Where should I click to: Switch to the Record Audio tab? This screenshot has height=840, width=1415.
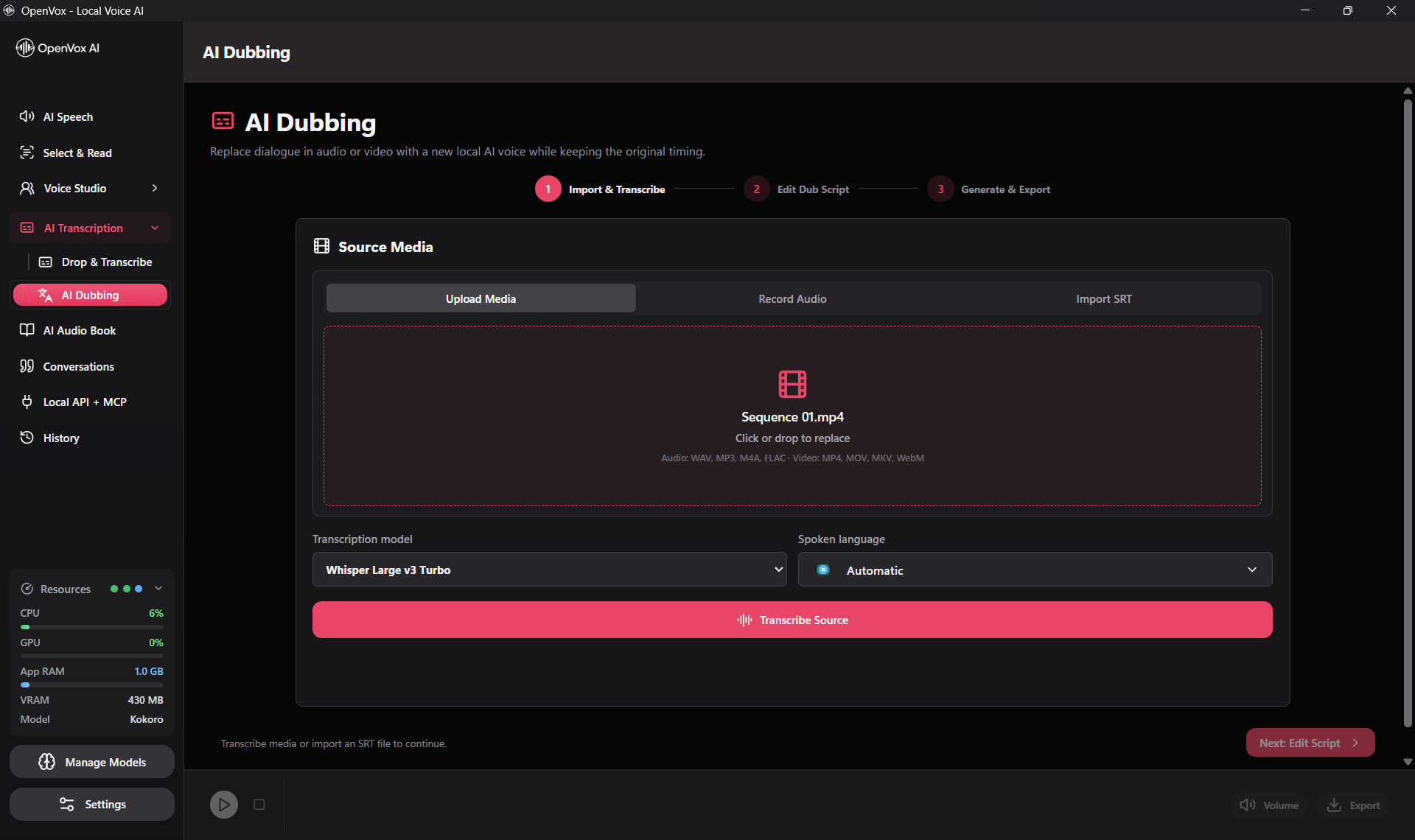(x=792, y=298)
